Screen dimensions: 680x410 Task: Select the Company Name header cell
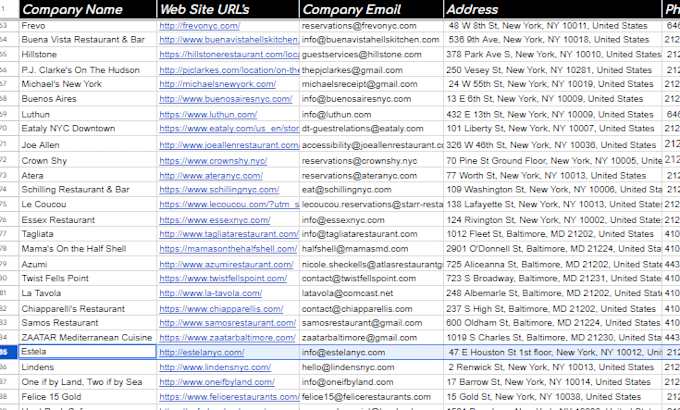tap(88, 9)
